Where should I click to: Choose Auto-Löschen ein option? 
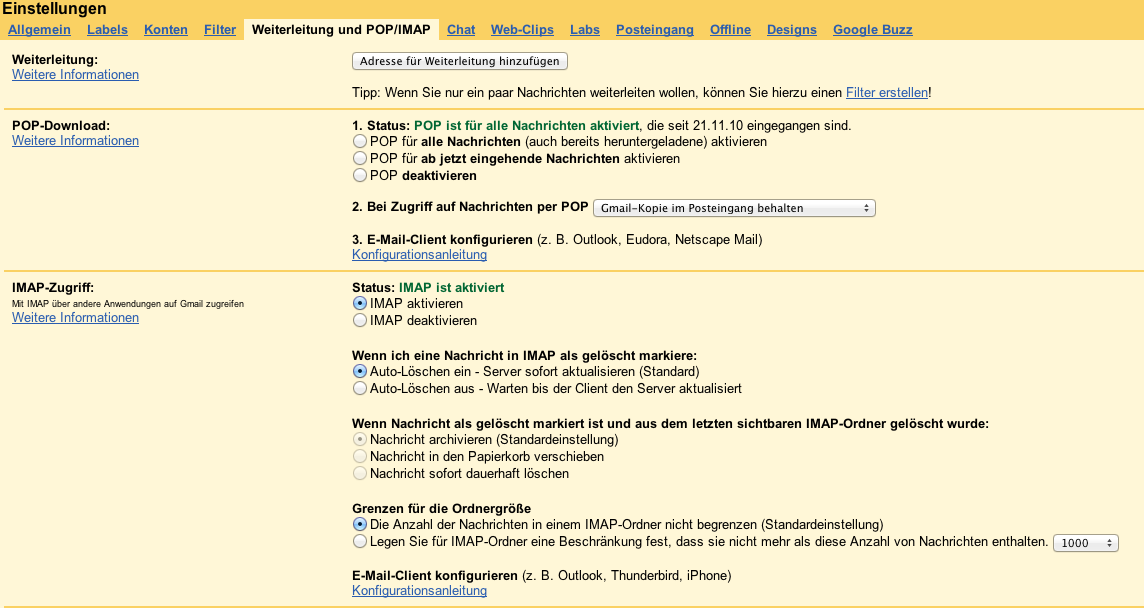pos(360,372)
